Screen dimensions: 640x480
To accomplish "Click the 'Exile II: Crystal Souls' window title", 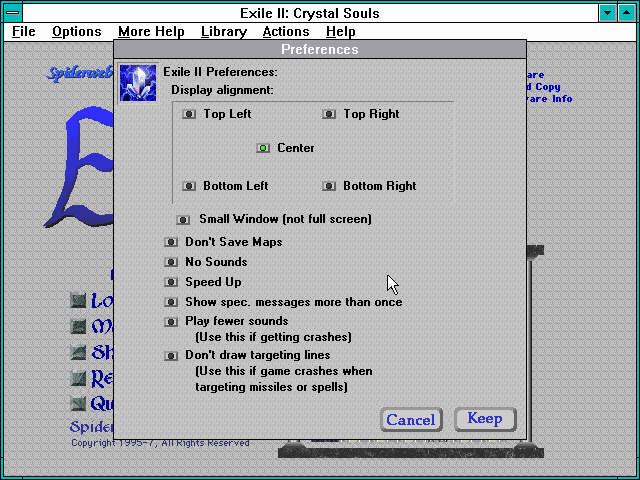I will tap(310, 13).
